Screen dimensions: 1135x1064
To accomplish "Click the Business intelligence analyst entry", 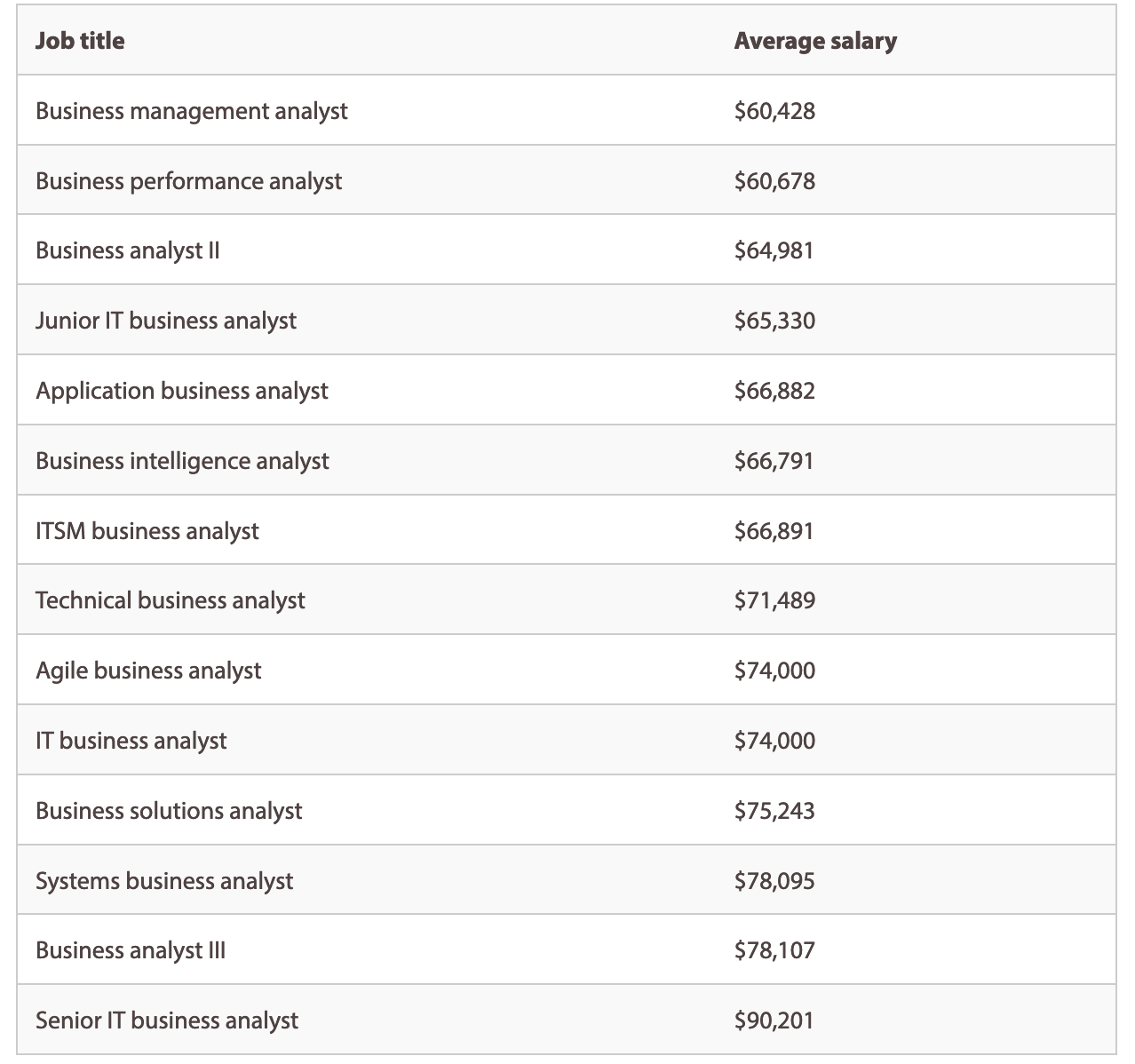I will (x=181, y=460).
